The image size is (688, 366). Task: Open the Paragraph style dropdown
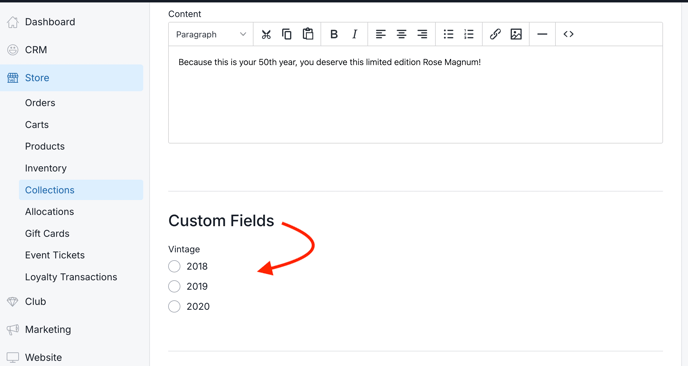tap(211, 34)
